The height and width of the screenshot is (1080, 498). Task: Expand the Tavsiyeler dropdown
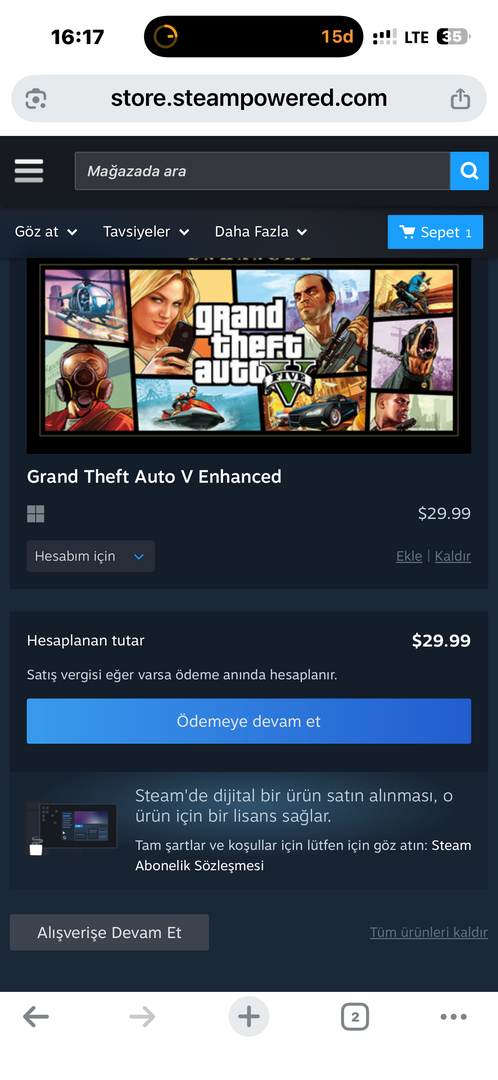click(x=146, y=232)
